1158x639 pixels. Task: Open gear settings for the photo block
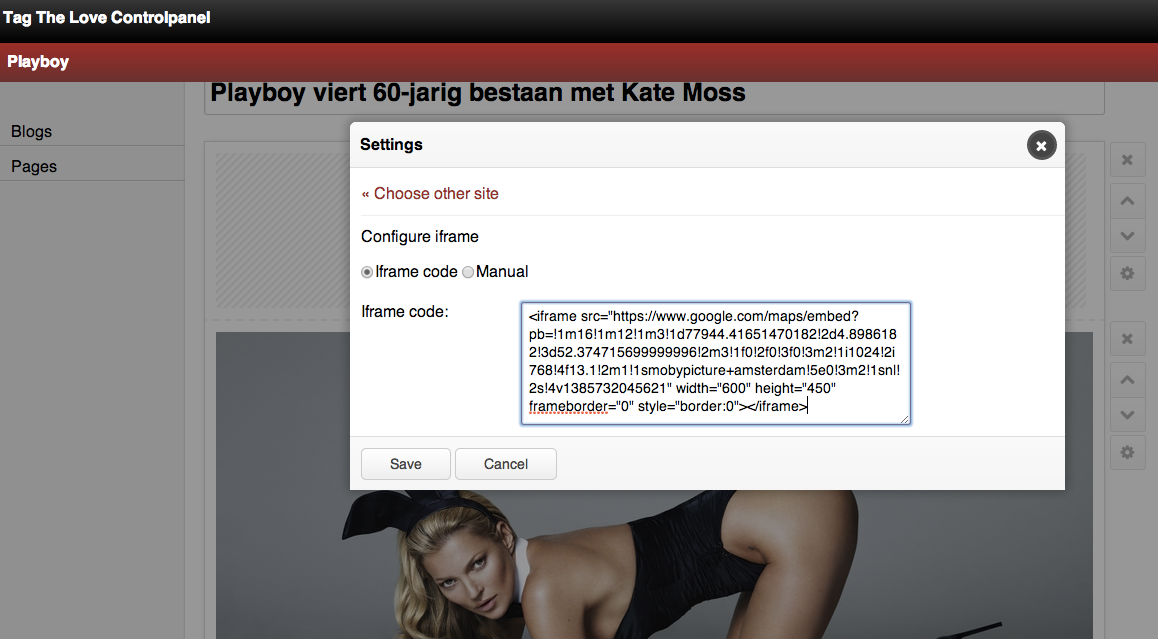1127,452
